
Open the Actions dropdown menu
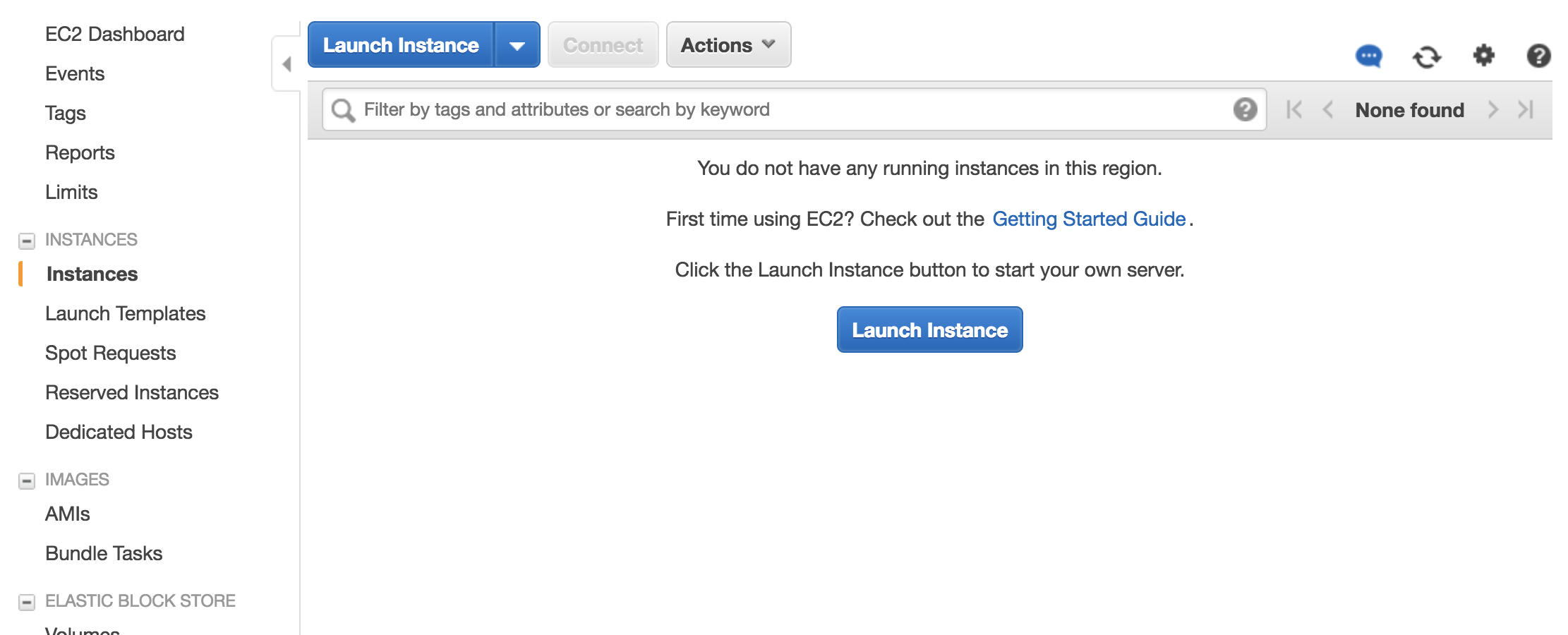pyautogui.click(x=728, y=44)
